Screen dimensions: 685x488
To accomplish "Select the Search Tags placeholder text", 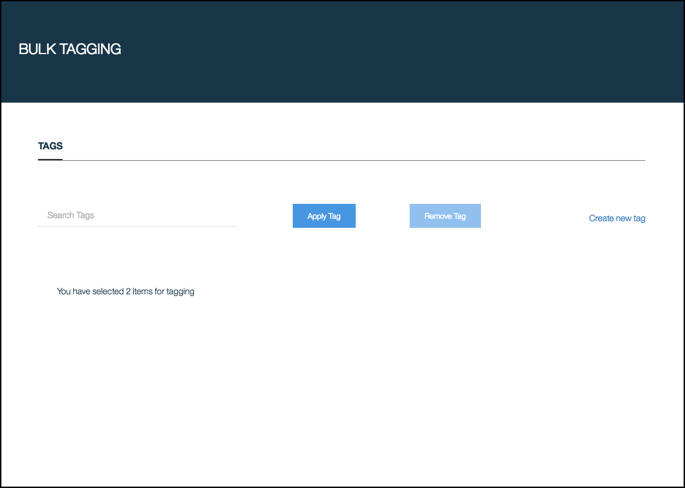I will 71,215.
